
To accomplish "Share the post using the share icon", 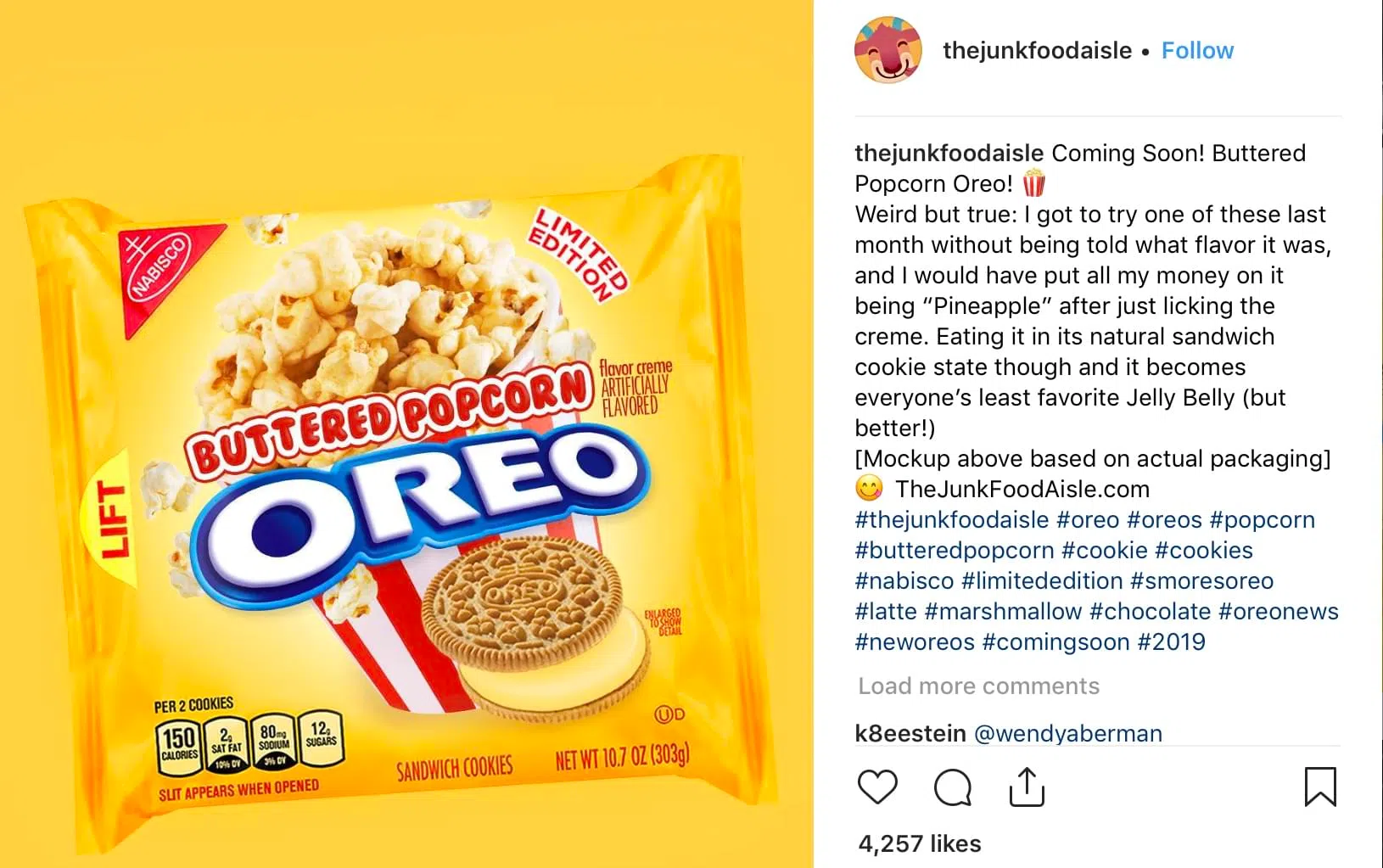I will tap(1027, 787).
